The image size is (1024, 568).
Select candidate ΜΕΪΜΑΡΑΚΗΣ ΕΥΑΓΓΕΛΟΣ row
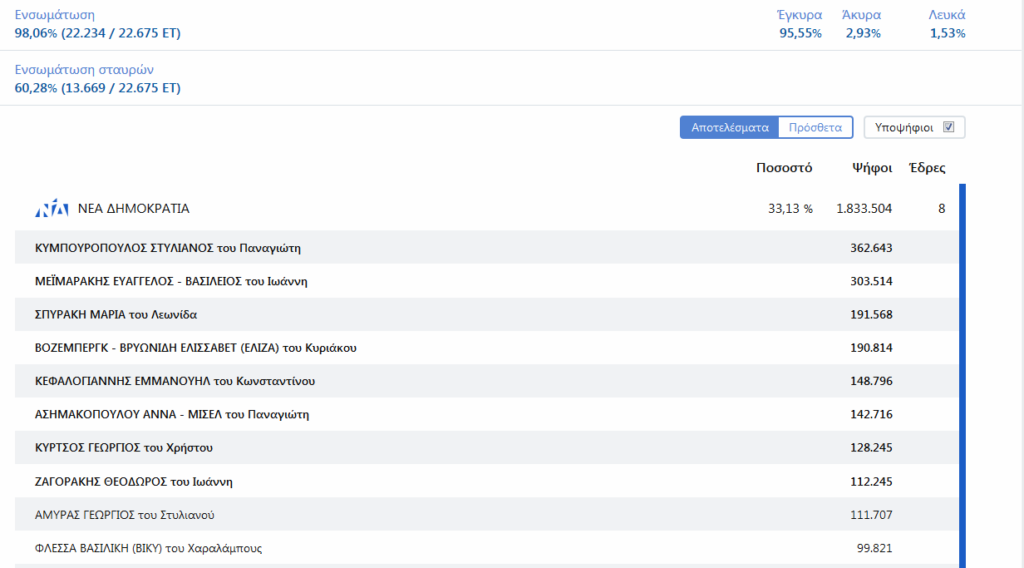point(171,281)
